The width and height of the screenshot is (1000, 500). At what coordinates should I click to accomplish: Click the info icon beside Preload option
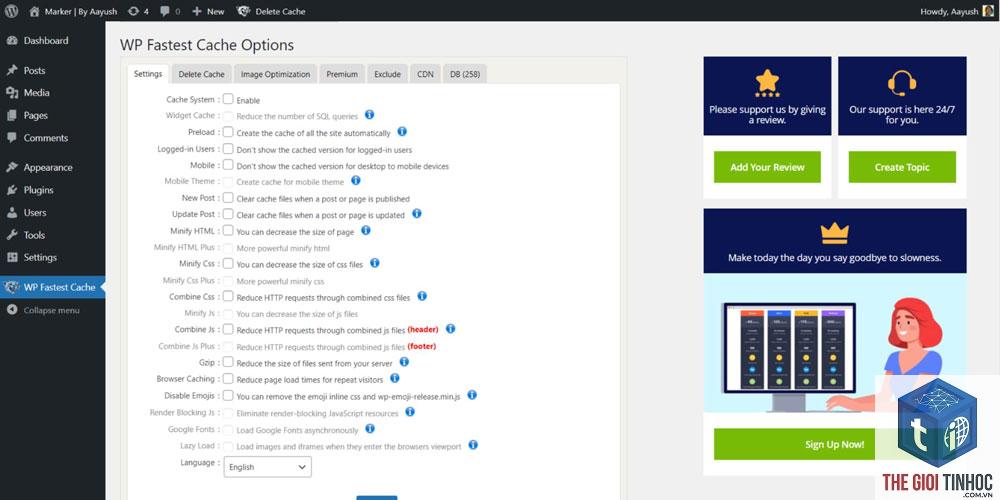pos(402,131)
